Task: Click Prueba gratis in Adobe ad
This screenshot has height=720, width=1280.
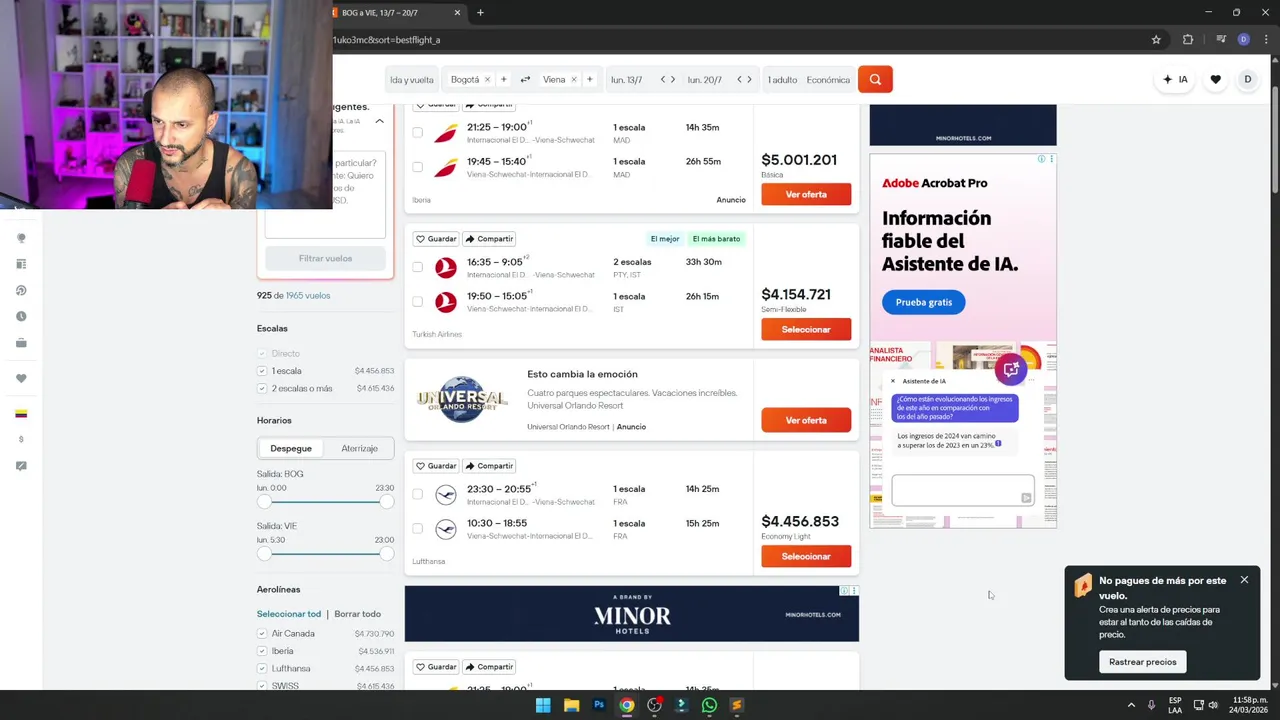Action: pos(923,302)
